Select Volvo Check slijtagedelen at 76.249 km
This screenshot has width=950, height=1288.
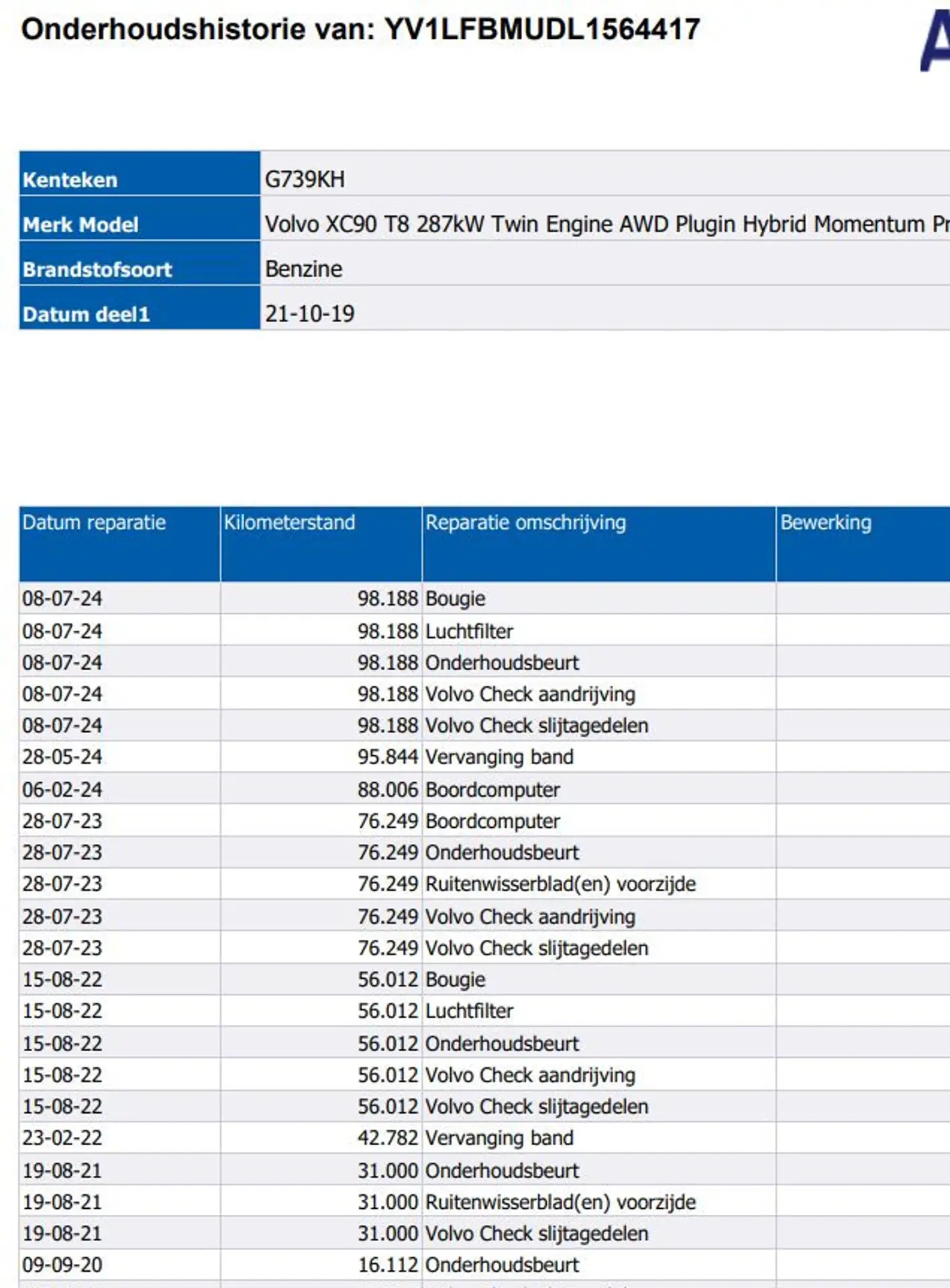(x=537, y=948)
